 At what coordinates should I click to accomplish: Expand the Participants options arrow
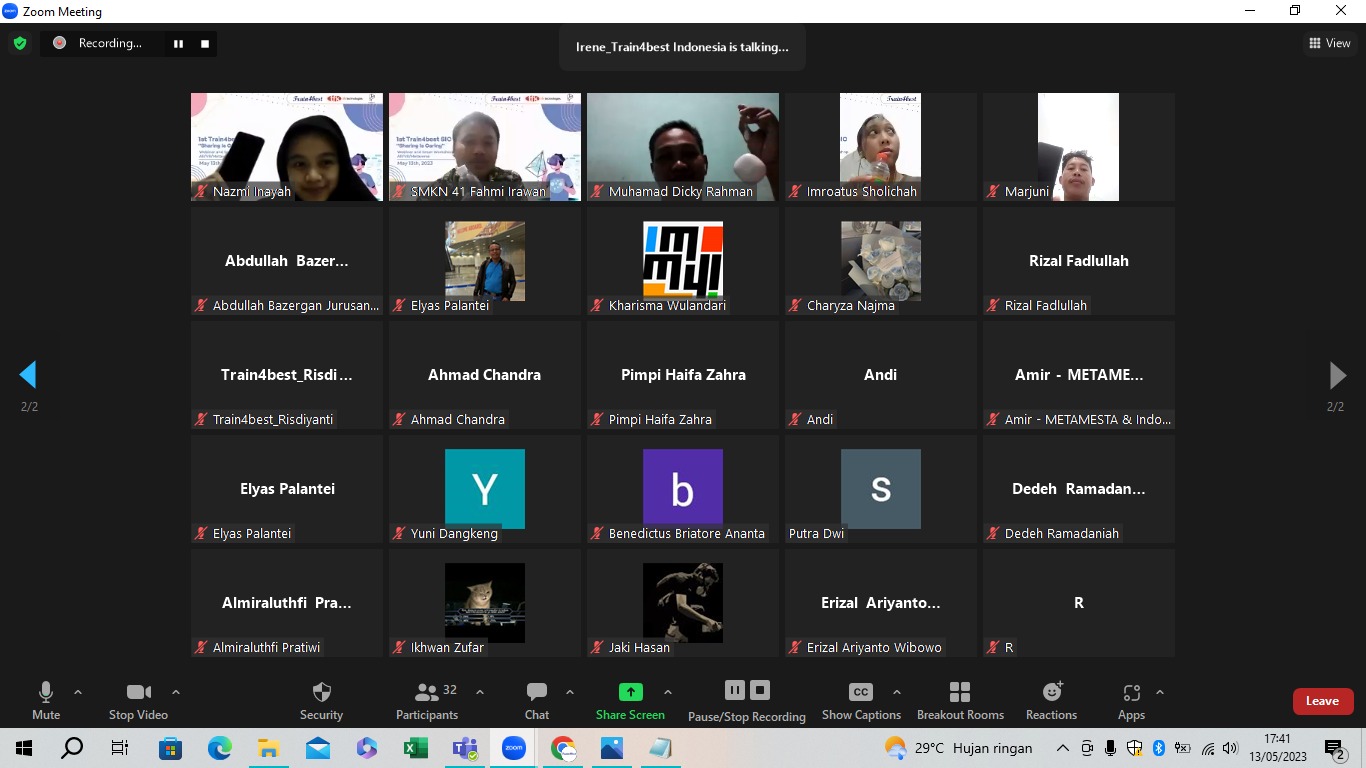pos(480,692)
